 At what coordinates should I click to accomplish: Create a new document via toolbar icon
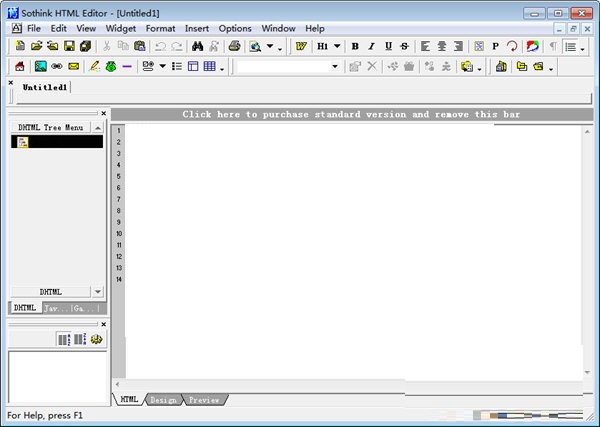(x=20, y=46)
